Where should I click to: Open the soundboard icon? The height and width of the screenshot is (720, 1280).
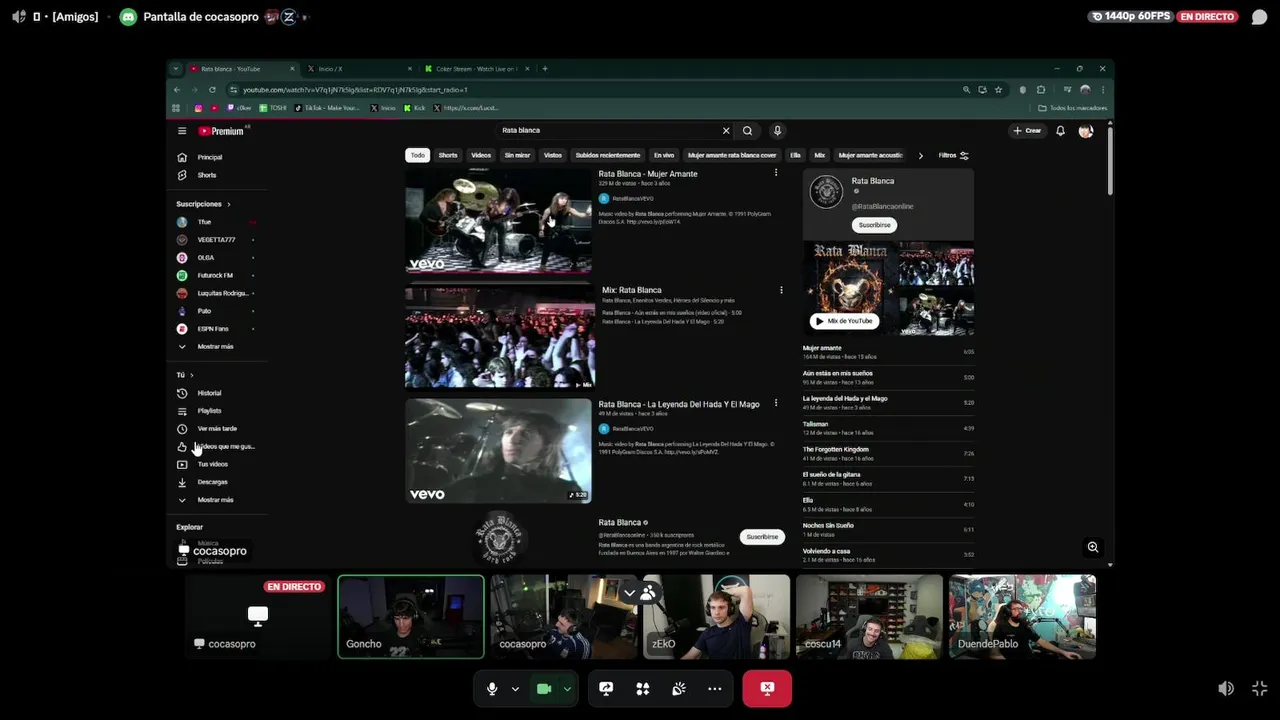tap(679, 689)
